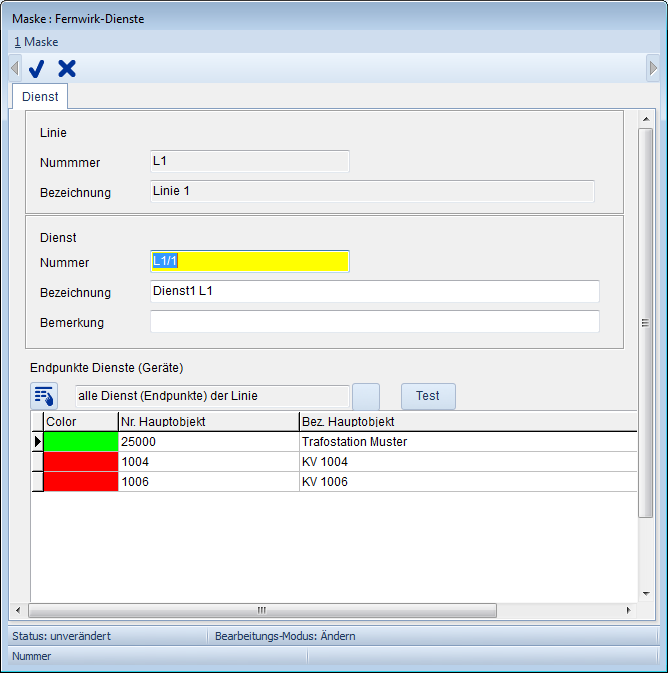668x673 pixels.
Task: Click the vertical scrollbar thumb
Action: click(646, 323)
